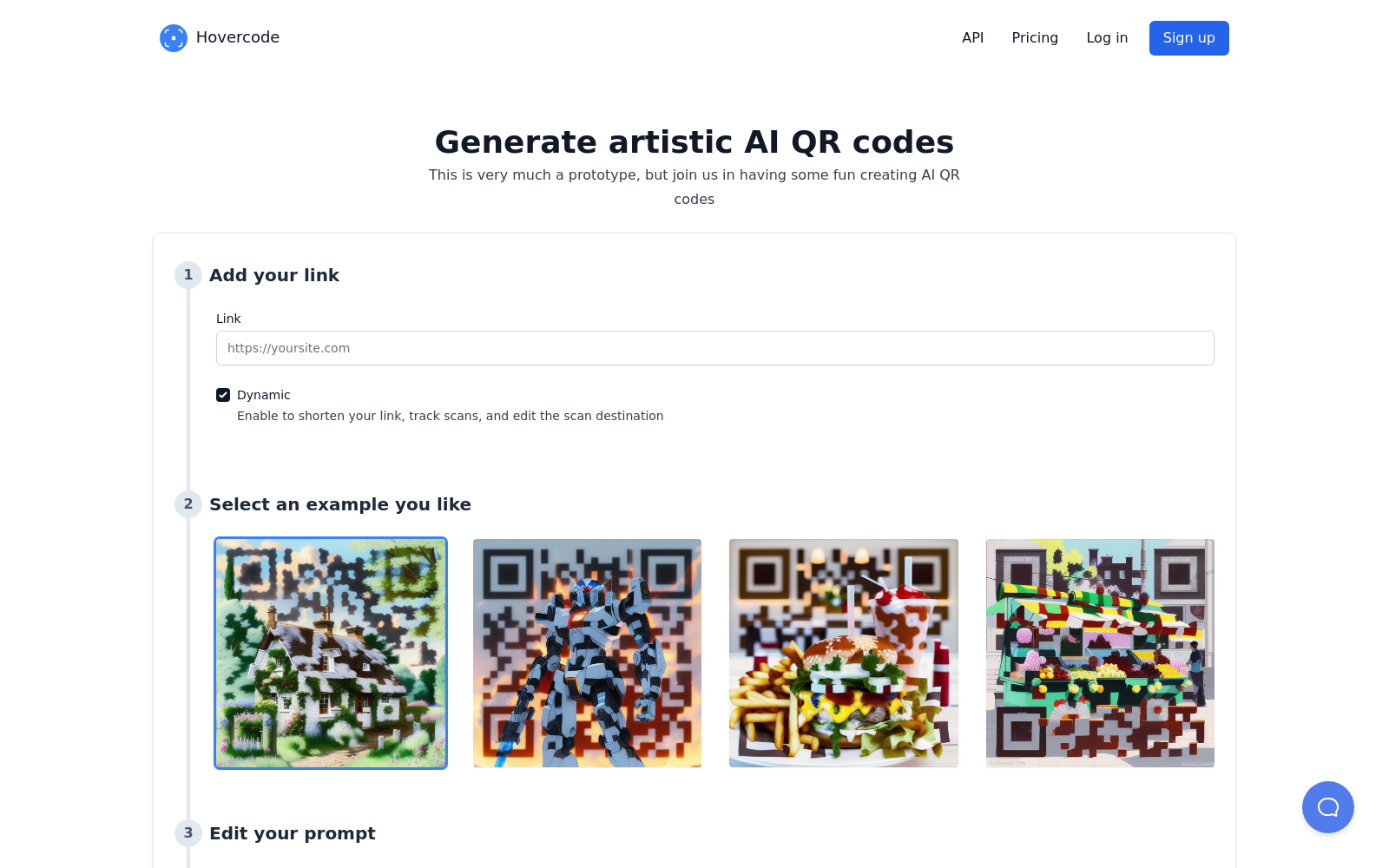
Task: Select the cottage house QR example
Action: tap(331, 653)
